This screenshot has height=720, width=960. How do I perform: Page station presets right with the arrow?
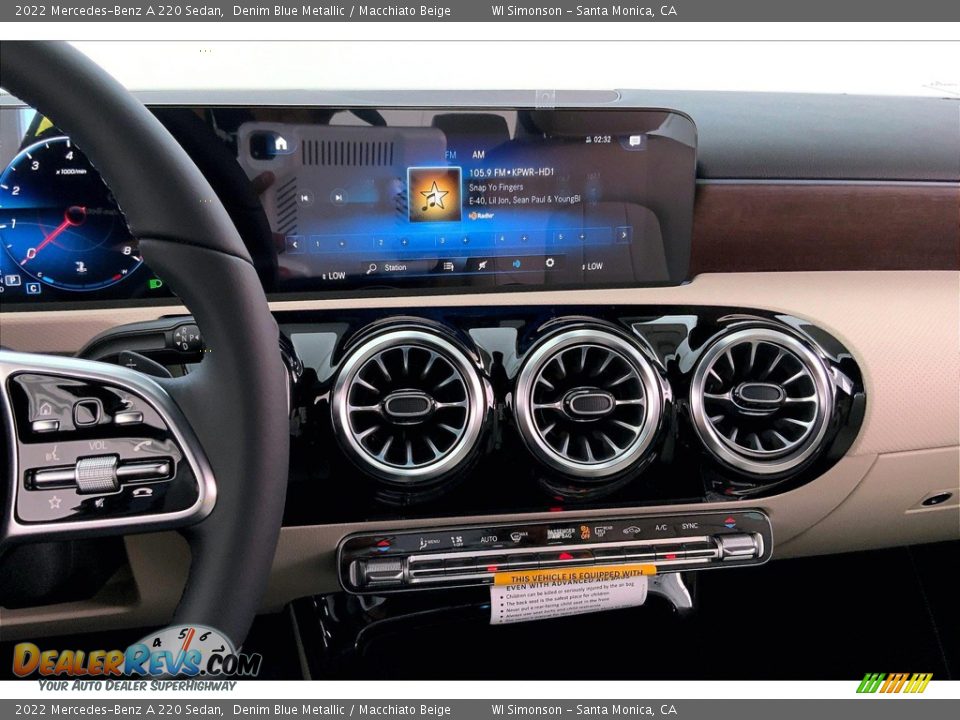624,234
